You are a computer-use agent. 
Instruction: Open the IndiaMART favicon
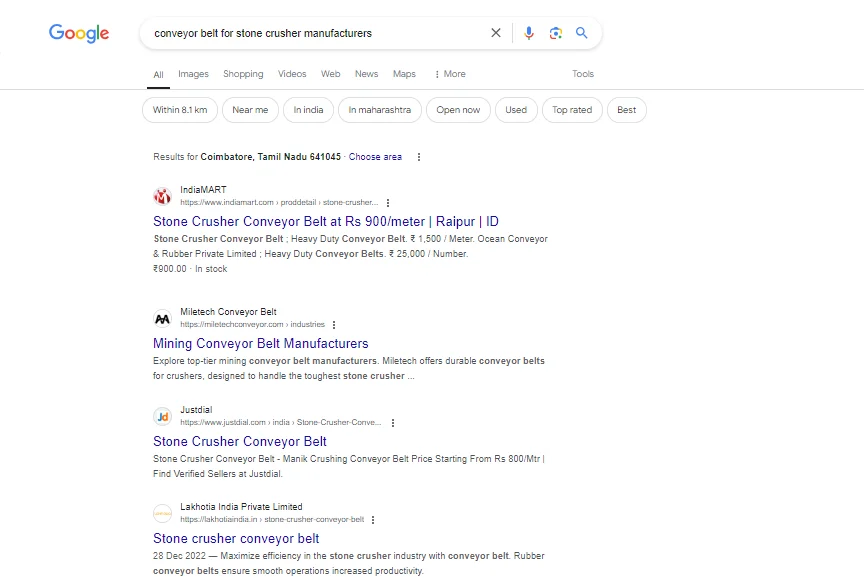pyautogui.click(x=162, y=196)
